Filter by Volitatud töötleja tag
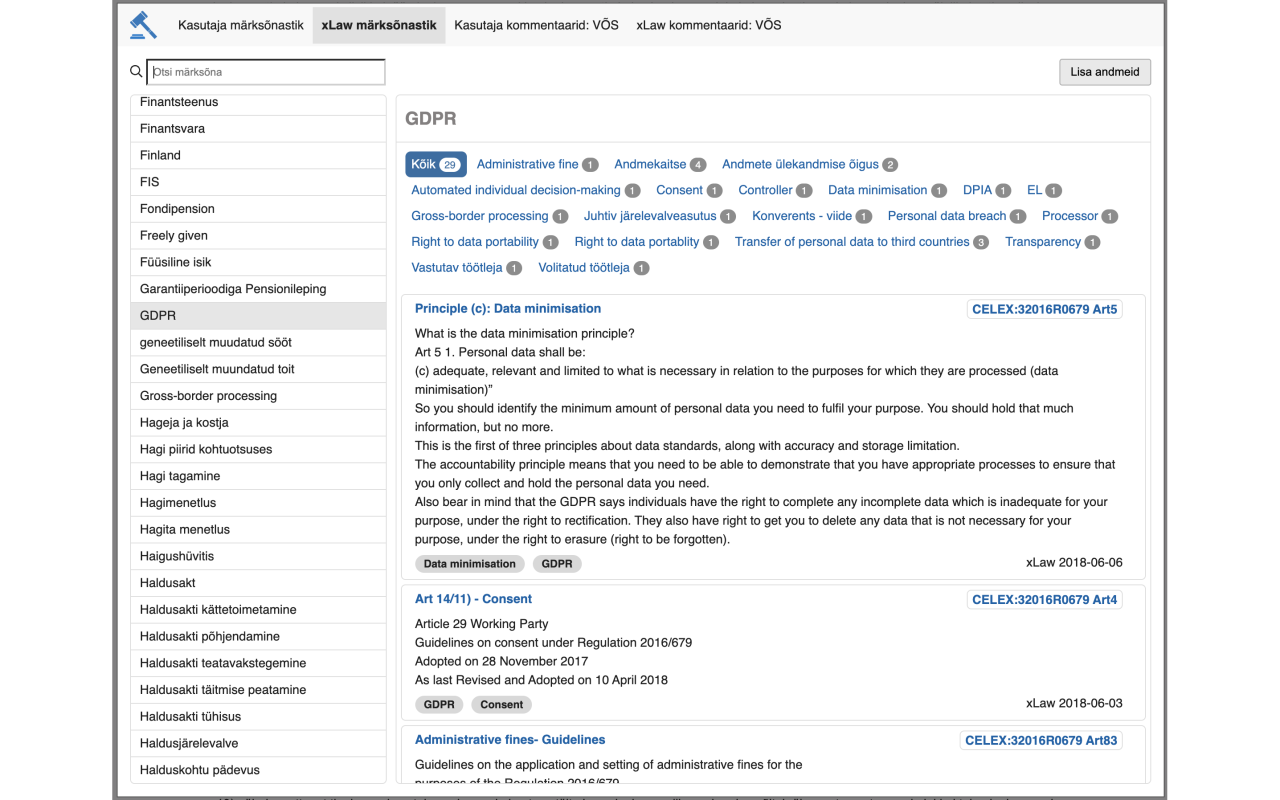Screen dimensions: 1280x800 (x=594, y=268)
